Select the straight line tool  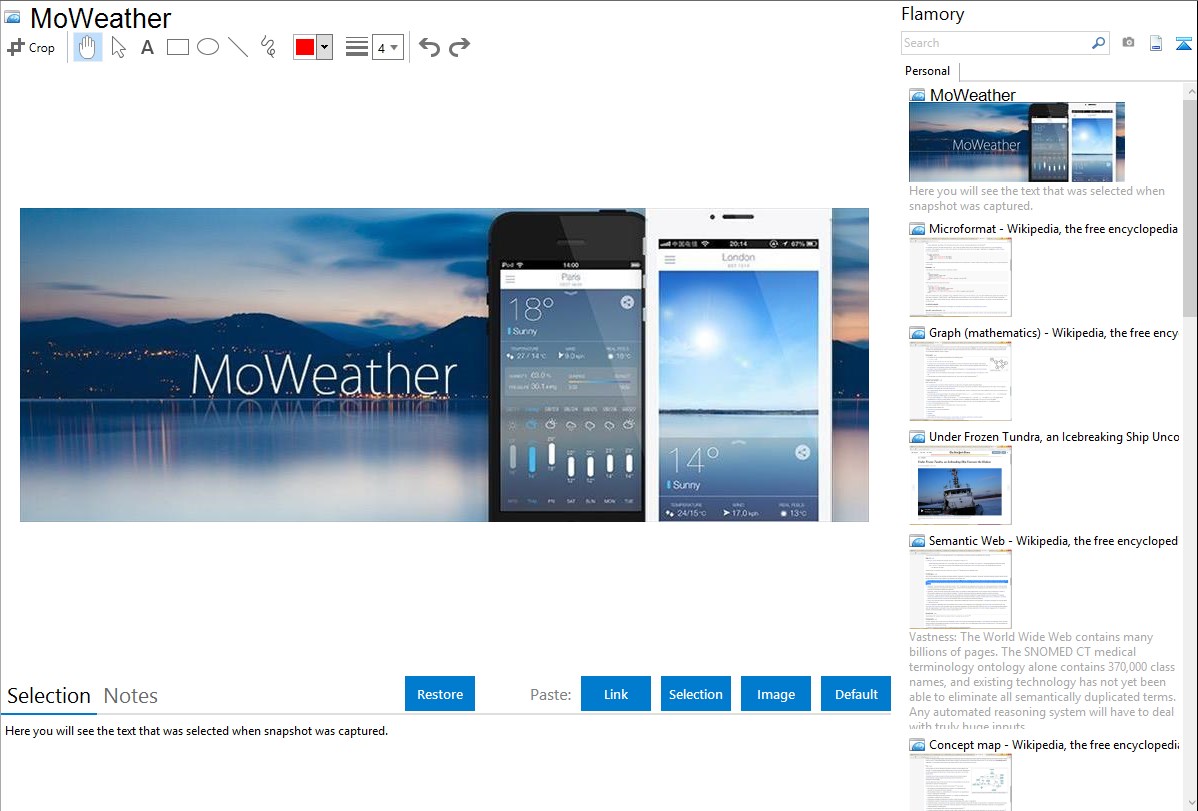pos(238,47)
